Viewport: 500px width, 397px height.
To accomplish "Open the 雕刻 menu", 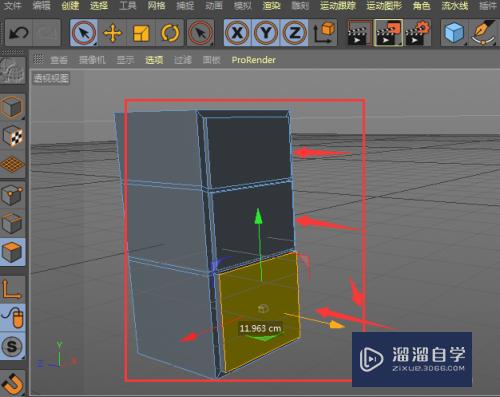I will coord(300,6).
